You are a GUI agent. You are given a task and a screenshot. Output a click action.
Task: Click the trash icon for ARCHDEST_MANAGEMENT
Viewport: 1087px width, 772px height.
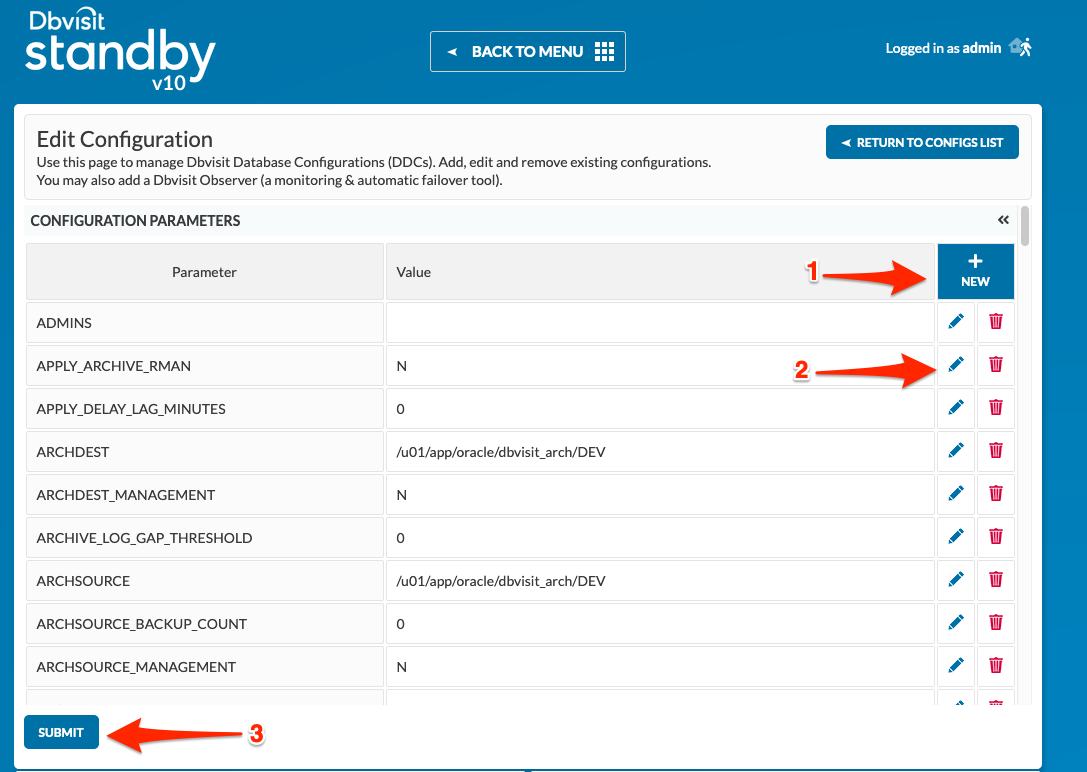click(x=995, y=493)
